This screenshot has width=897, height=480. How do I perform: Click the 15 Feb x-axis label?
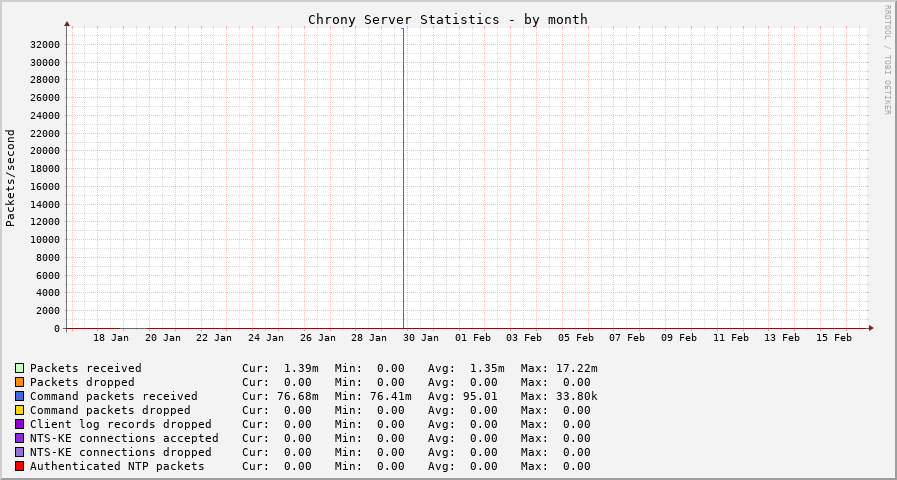834,338
